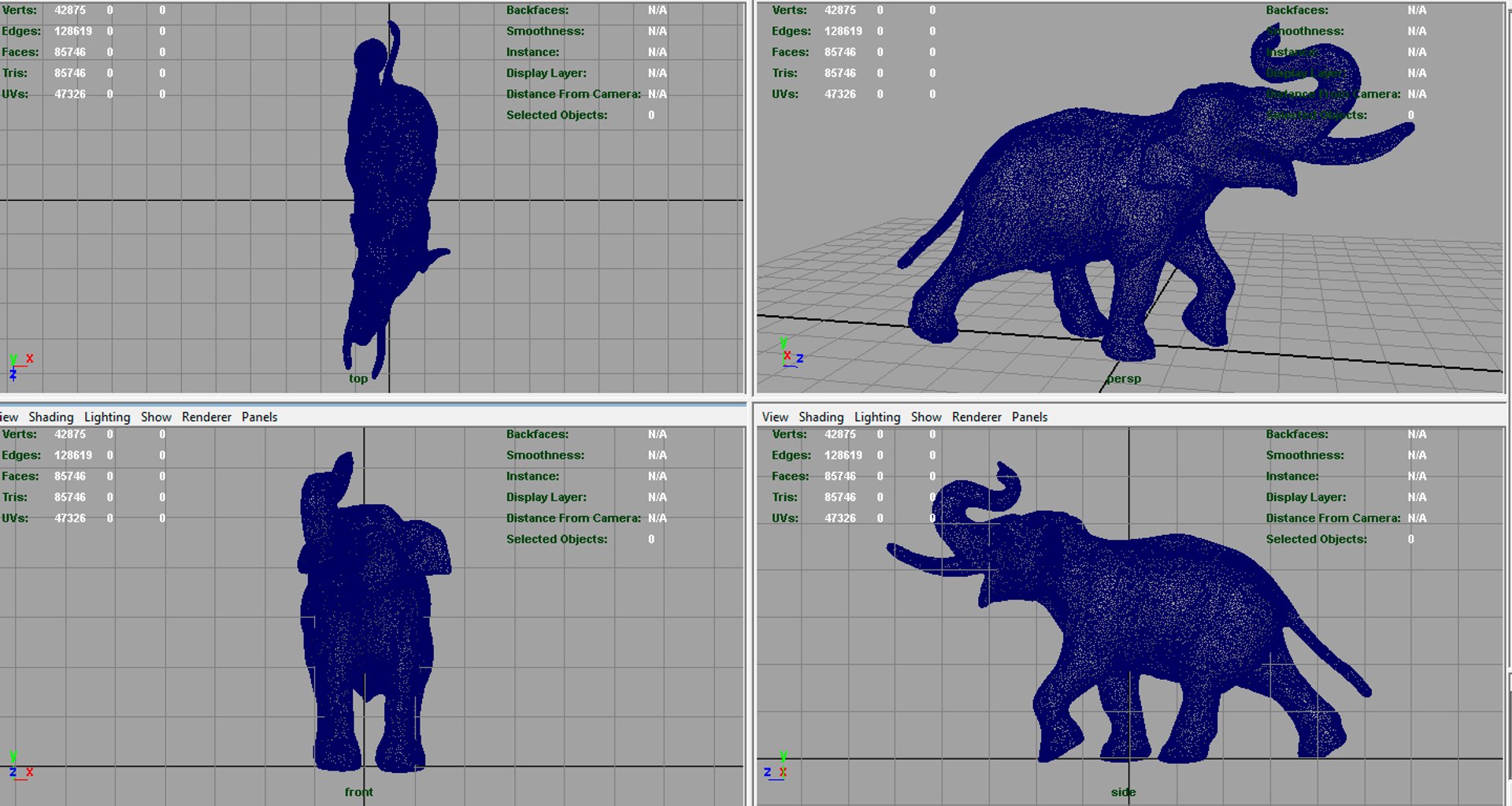Click 'Selected Objects:' in top view HUD

pyautogui.click(x=557, y=115)
